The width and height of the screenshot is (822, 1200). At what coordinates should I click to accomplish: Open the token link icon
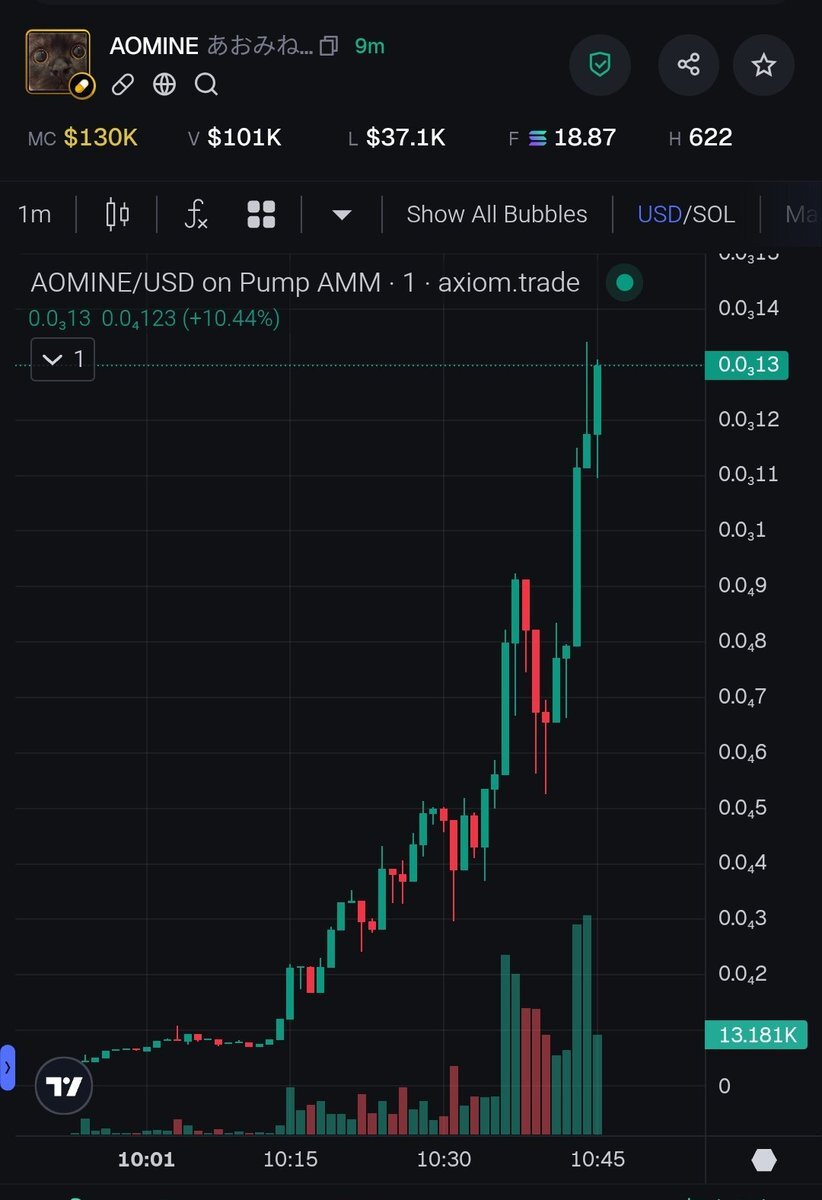(x=122, y=85)
